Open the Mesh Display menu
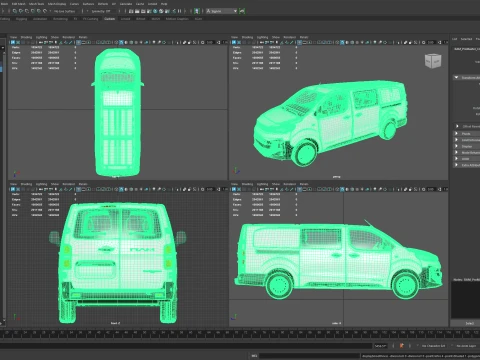 pyautogui.click(x=57, y=4)
